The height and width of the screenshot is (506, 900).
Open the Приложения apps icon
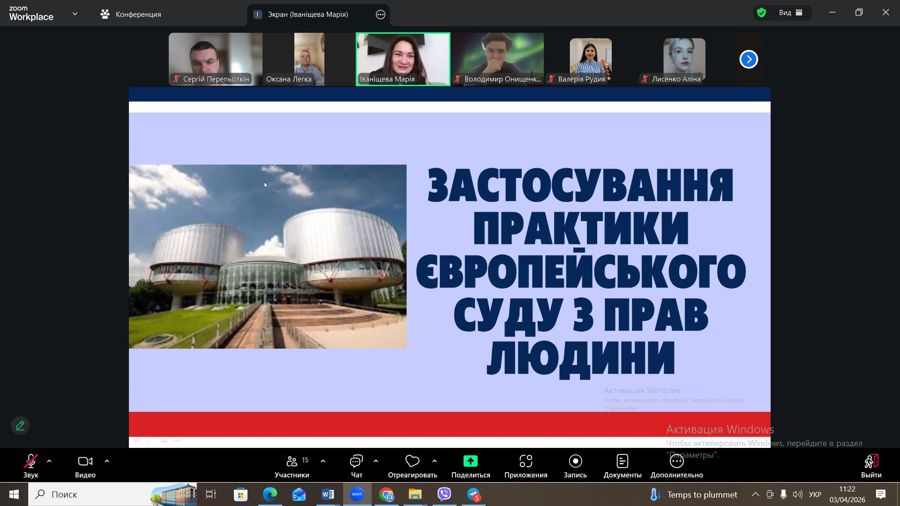(x=525, y=462)
